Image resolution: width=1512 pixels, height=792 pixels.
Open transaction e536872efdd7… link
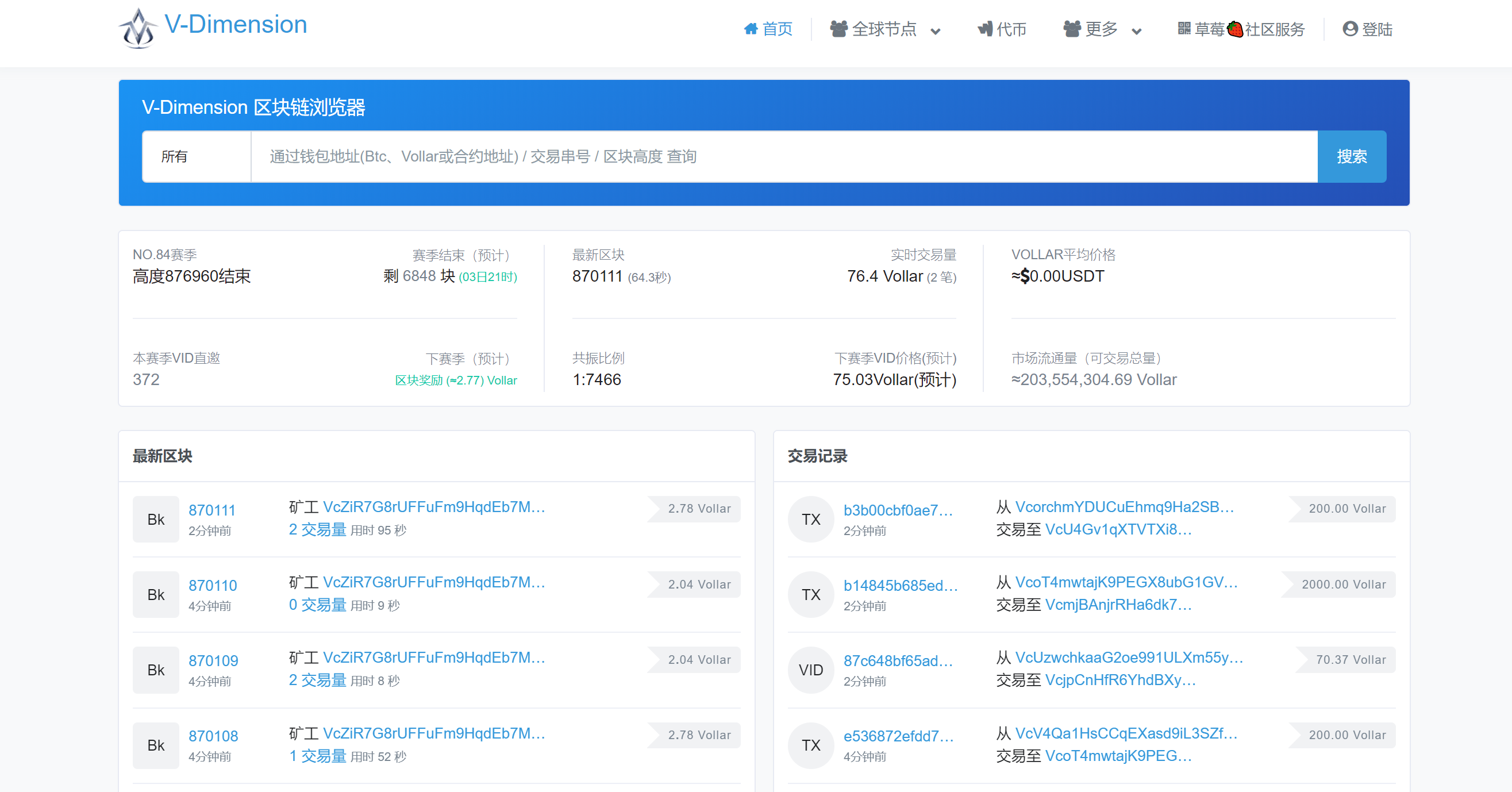click(899, 736)
